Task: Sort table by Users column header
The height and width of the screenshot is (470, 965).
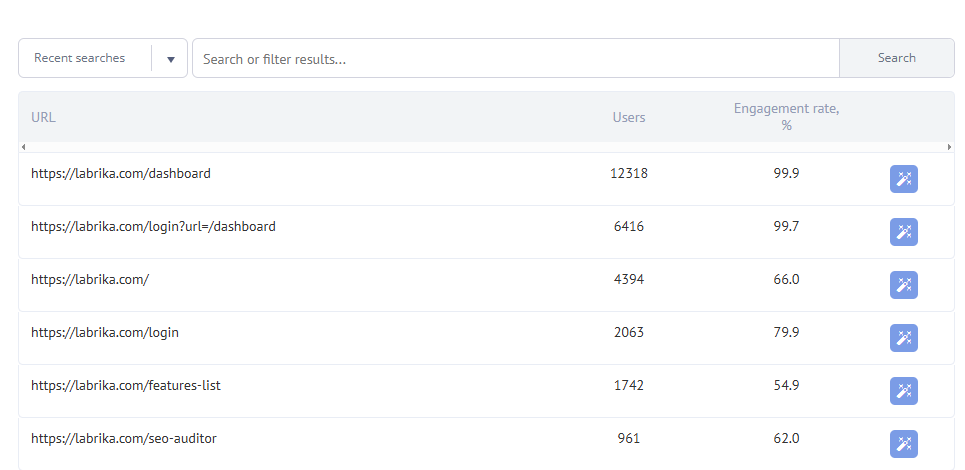Action: (629, 117)
